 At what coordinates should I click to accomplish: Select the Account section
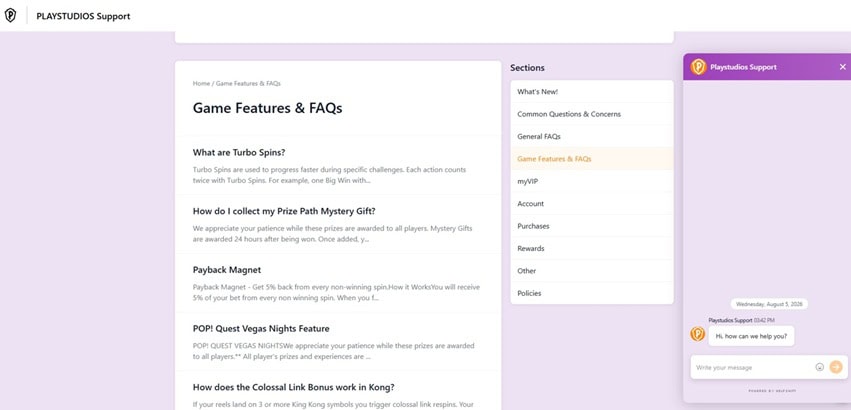coord(592,204)
